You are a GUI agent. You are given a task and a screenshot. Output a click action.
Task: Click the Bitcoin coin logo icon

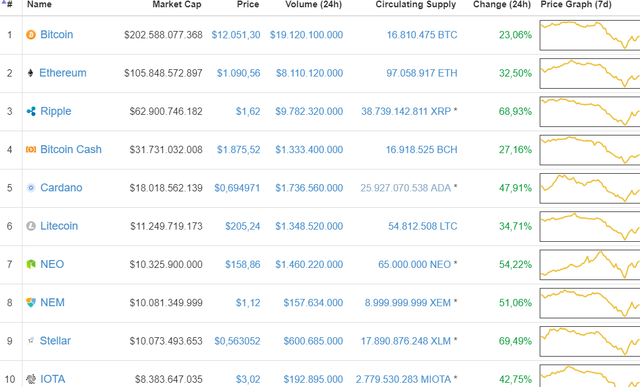click(31, 35)
